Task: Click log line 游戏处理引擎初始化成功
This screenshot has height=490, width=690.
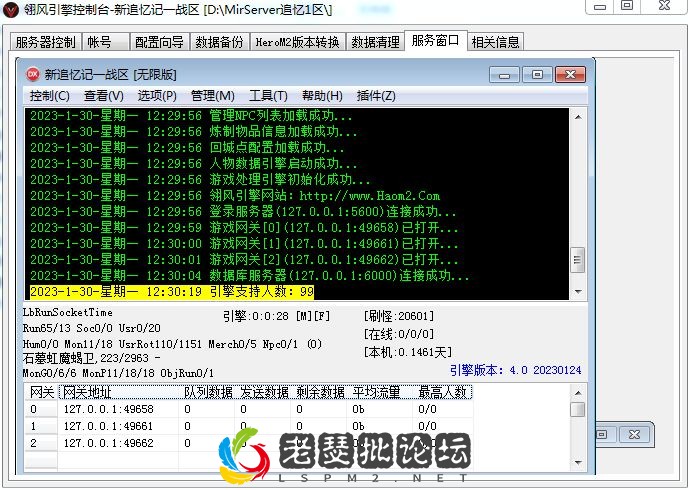Action: pyautogui.click(x=200, y=179)
